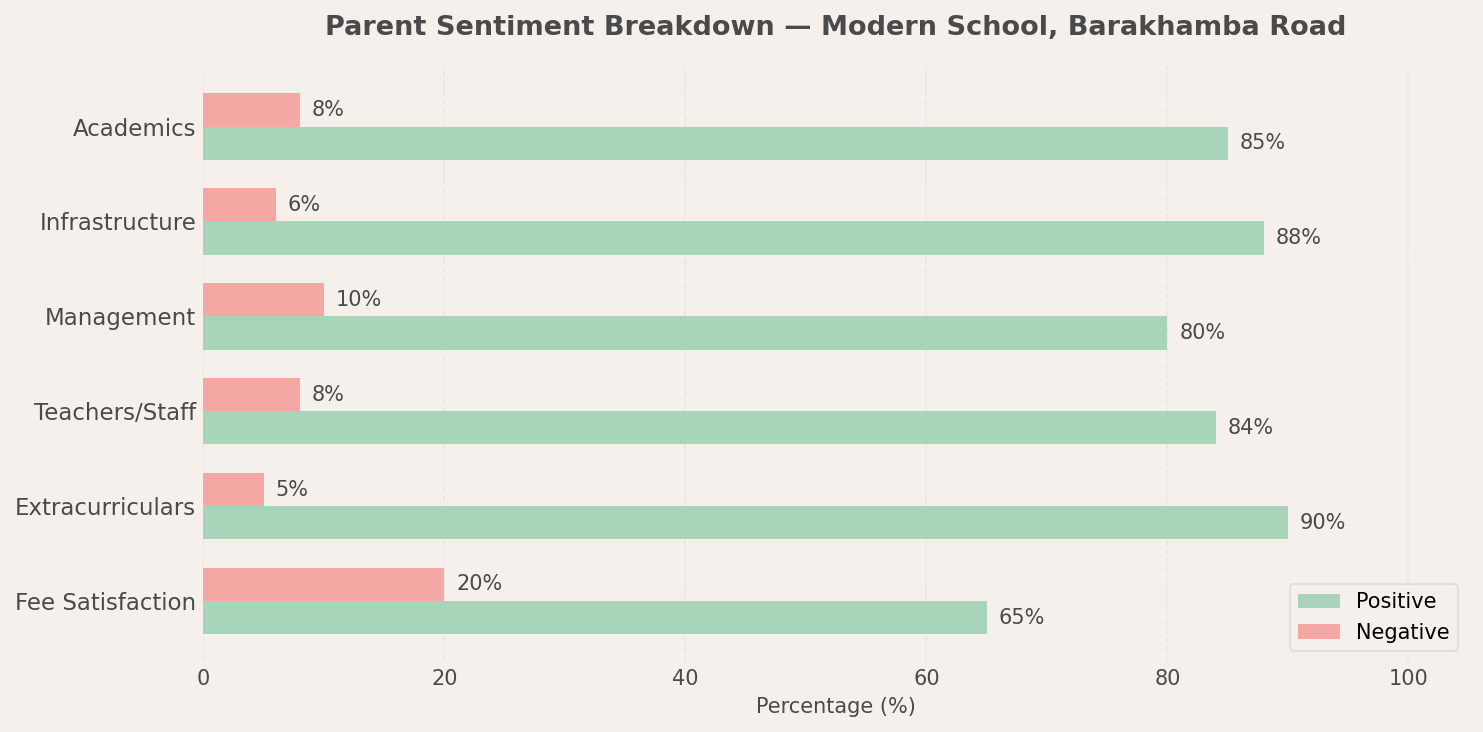Screen dimensions: 1483x732
Task: Select the Academics negative 8% bar
Action: (251, 110)
